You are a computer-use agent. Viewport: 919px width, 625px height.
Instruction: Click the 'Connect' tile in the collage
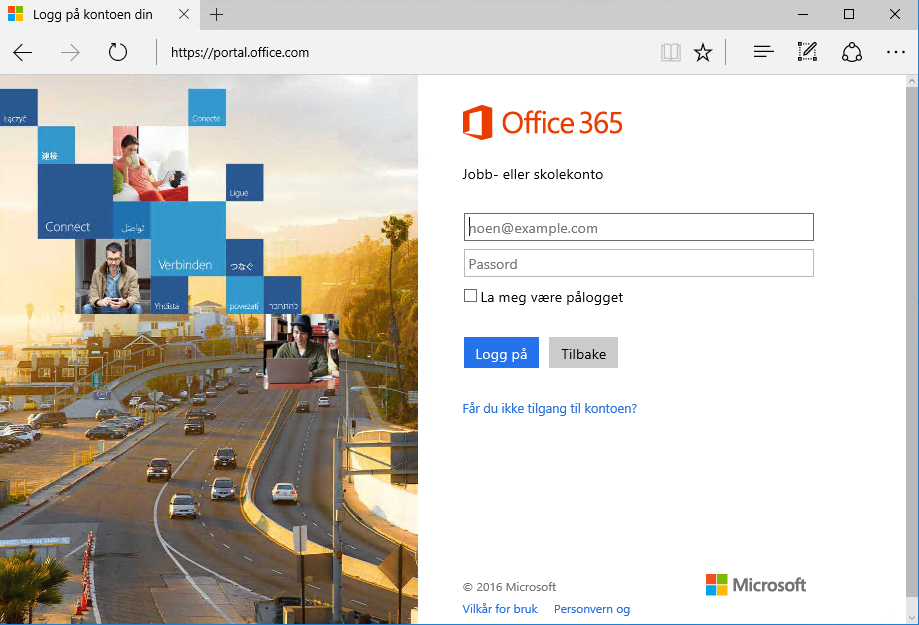[x=75, y=201]
